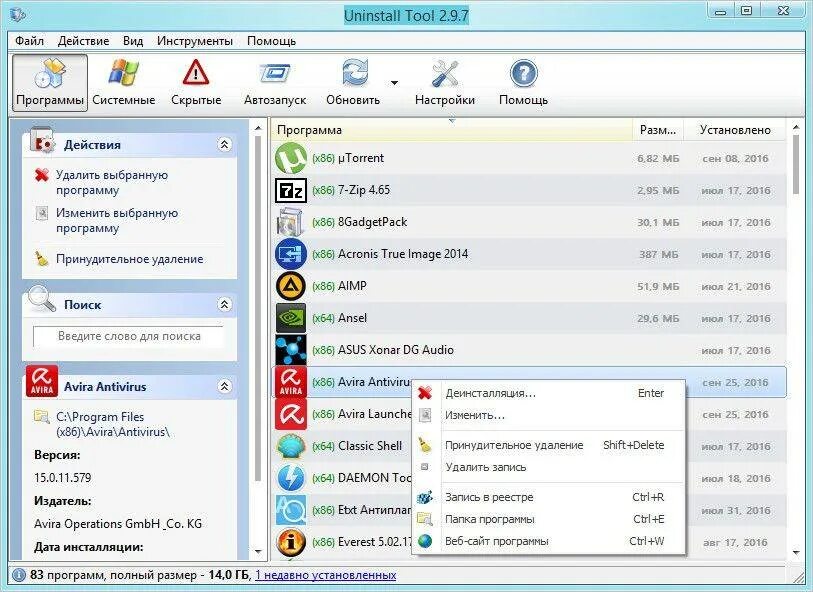Choose Принудительное удаление in context menu
This screenshot has width=813, height=592.
548,445
